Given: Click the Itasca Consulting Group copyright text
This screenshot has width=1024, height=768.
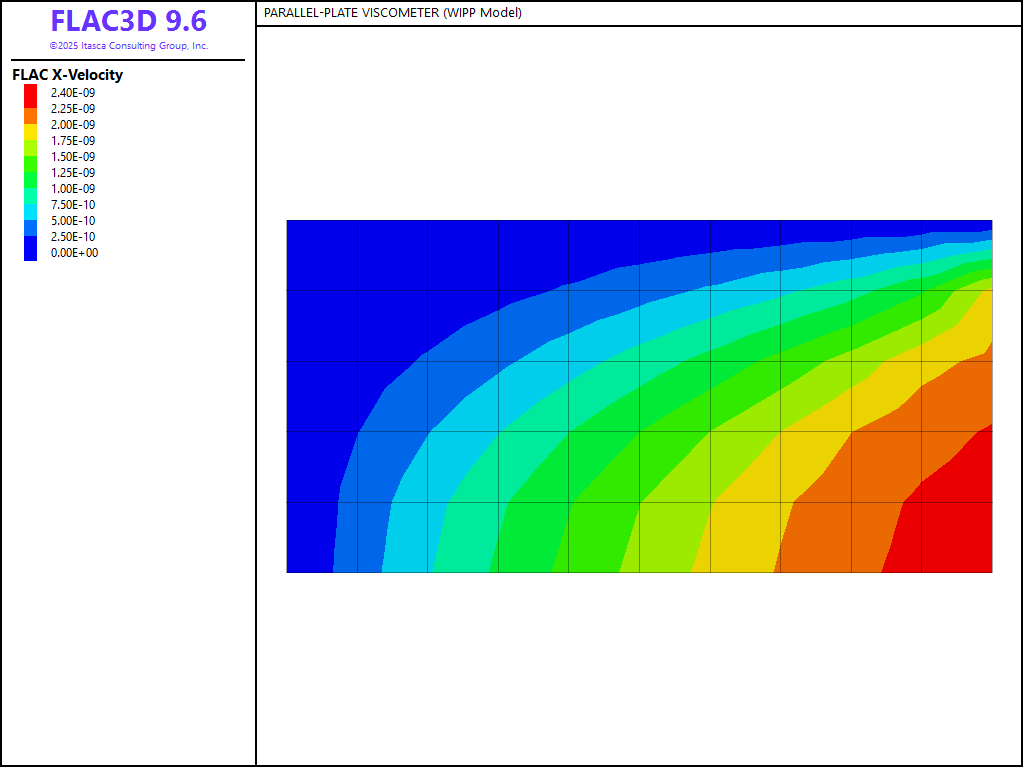Looking at the screenshot, I should click(x=128, y=46).
